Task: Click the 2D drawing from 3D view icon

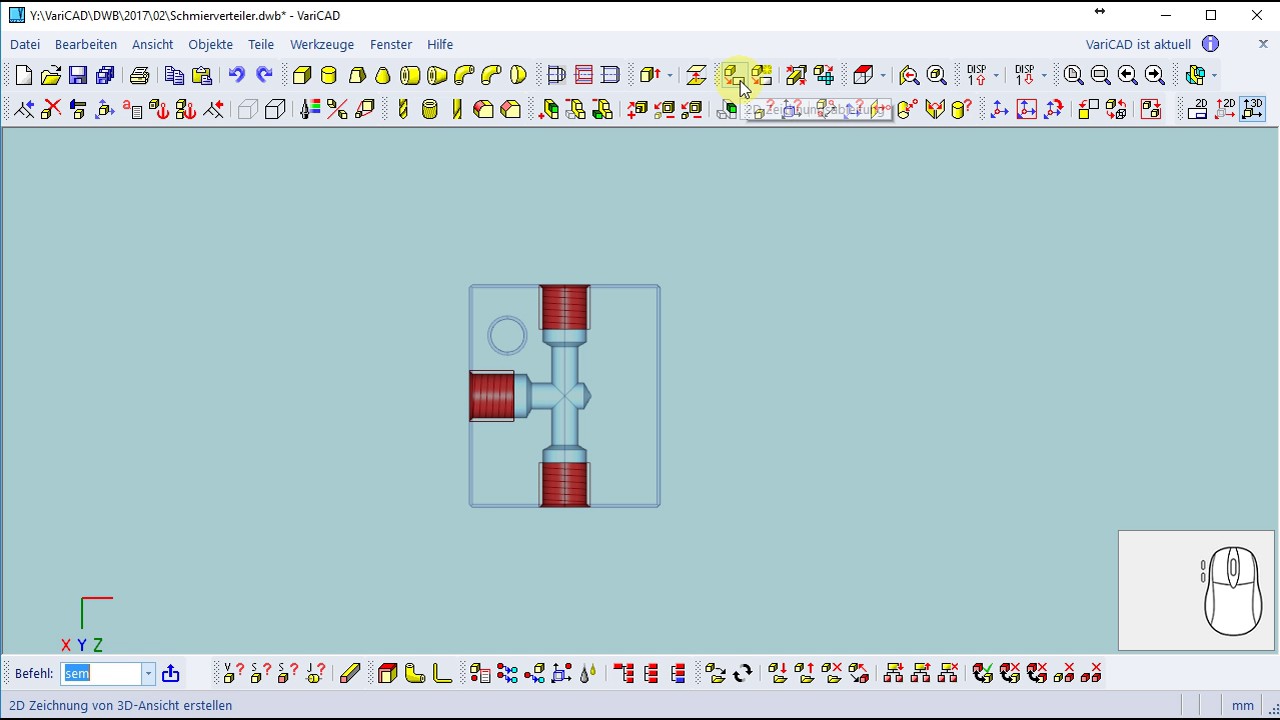Action: pyautogui.click(x=734, y=75)
